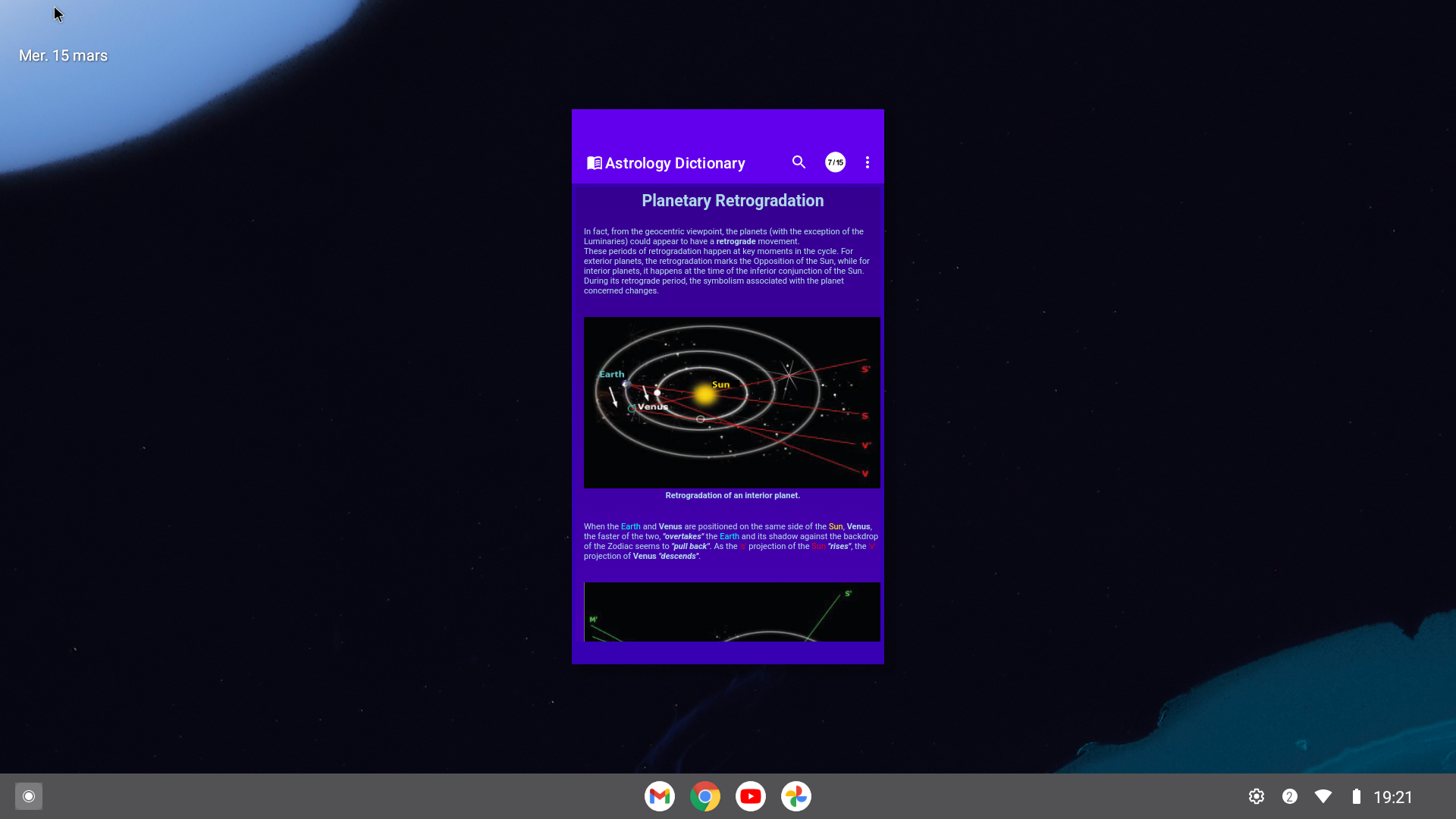This screenshot has width=1456, height=819.
Task: Open the three-dot overflow menu
Action: click(868, 162)
